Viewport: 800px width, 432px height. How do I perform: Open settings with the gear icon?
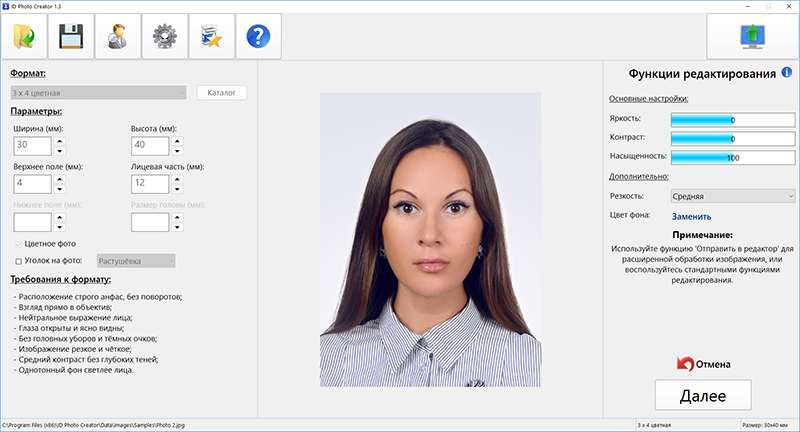click(164, 37)
